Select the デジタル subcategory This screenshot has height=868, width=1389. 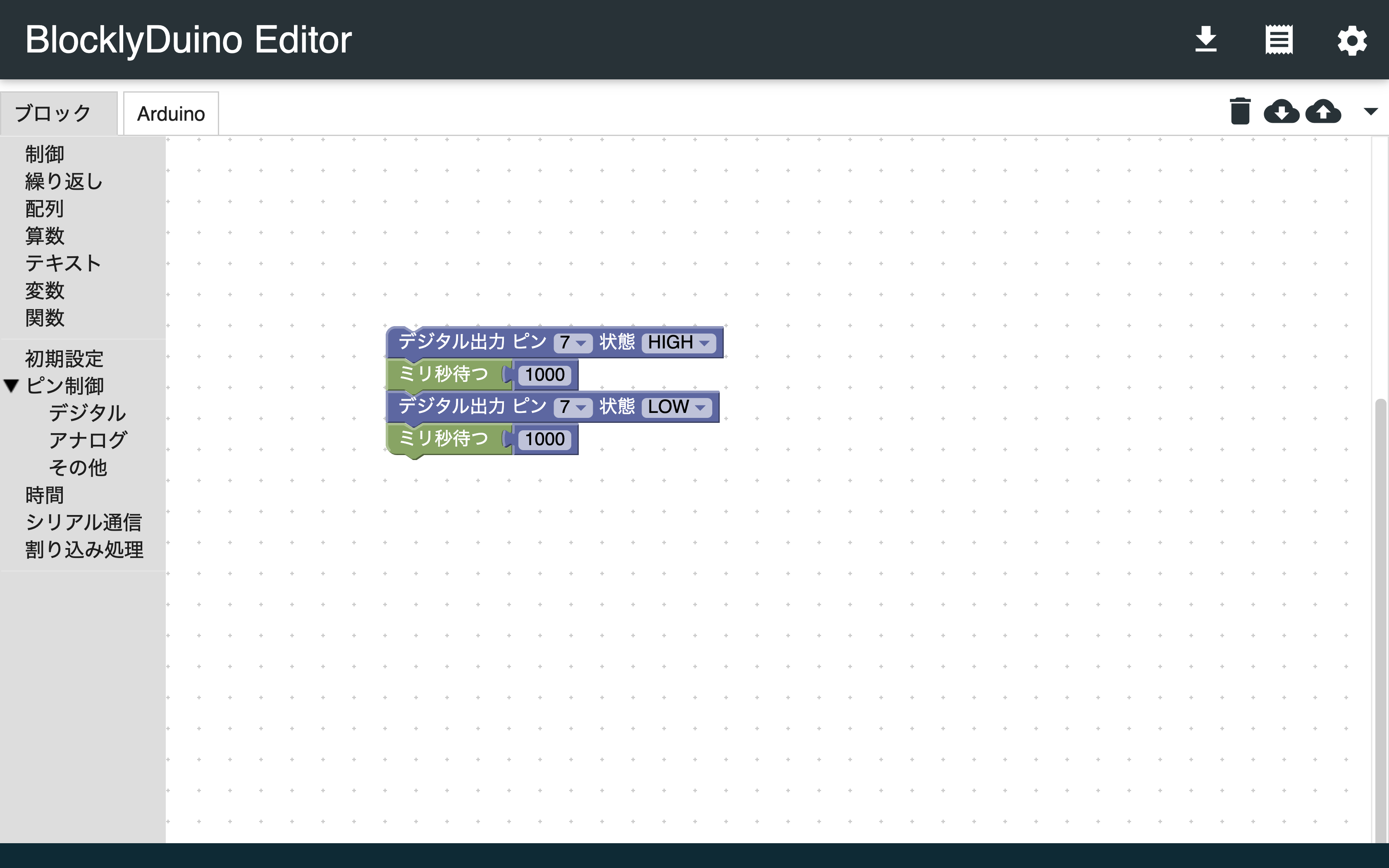tap(87, 413)
